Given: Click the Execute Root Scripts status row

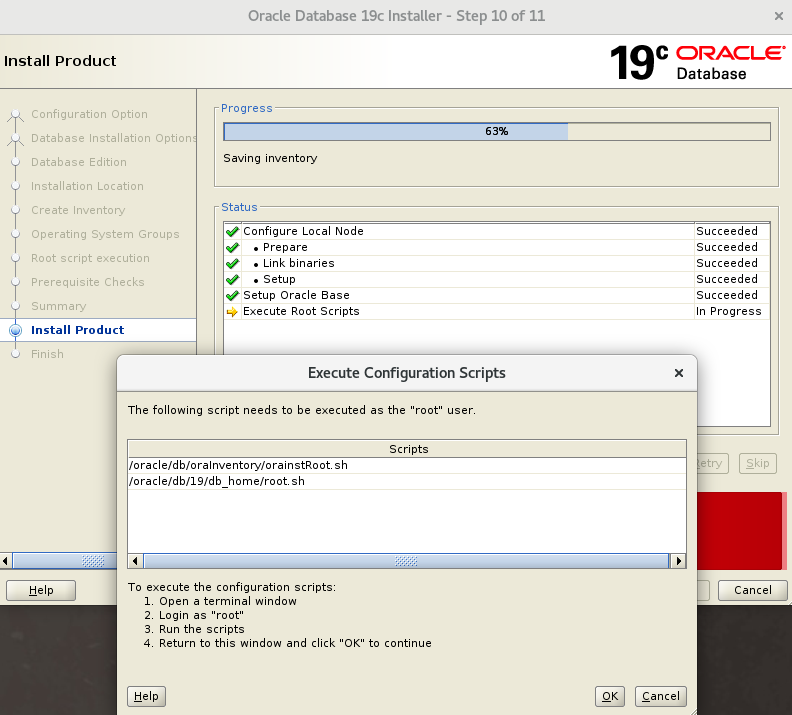Looking at the screenshot, I should pos(497,312).
